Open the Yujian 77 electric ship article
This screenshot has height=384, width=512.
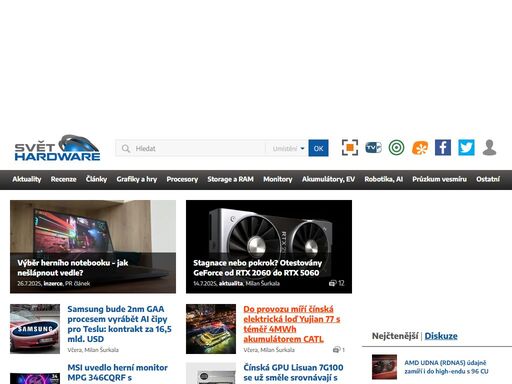click(292, 324)
